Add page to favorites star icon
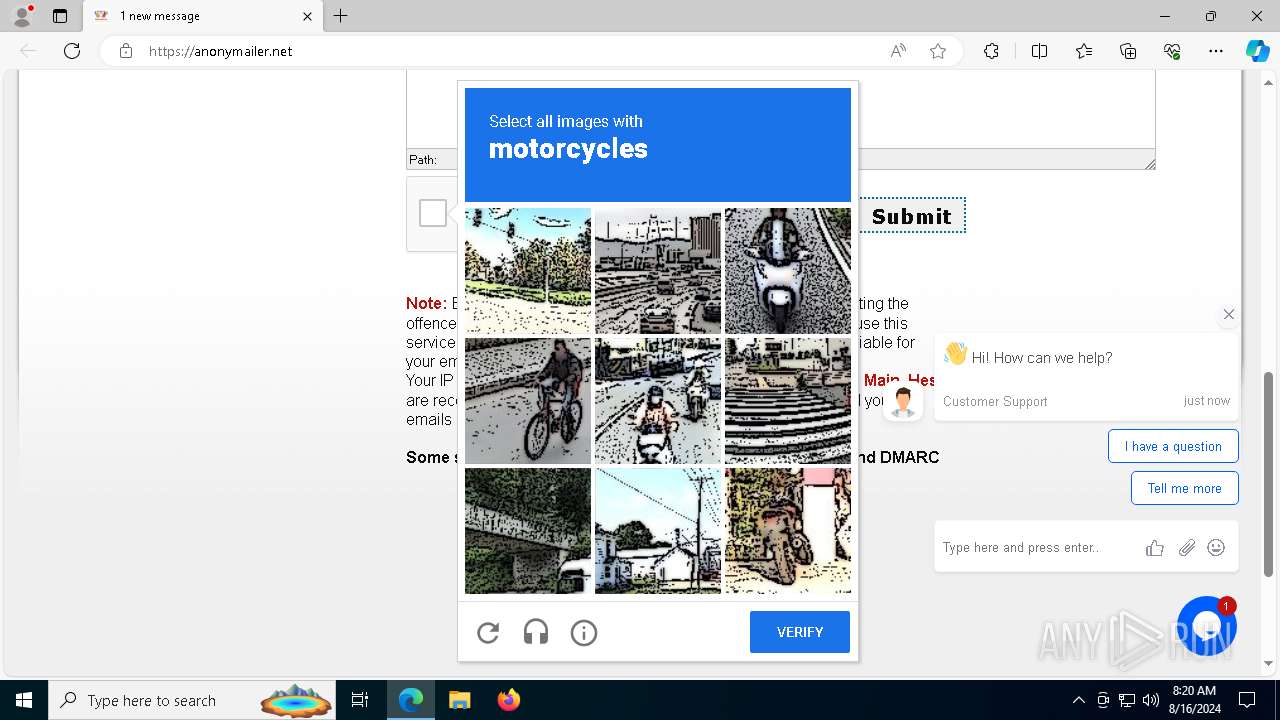Screen dimensions: 1280x720 (x=938, y=51)
